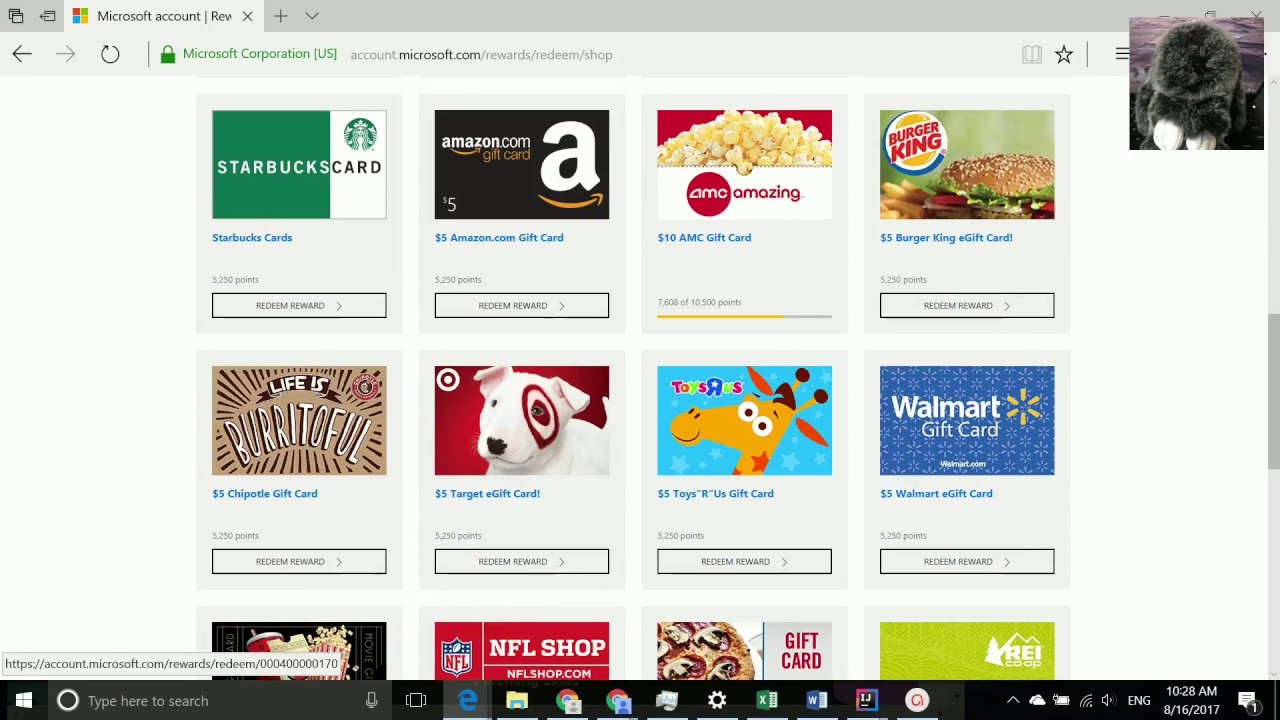
Task: Redeem the $5 Walmart eGift Card
Action: (967, 561)
